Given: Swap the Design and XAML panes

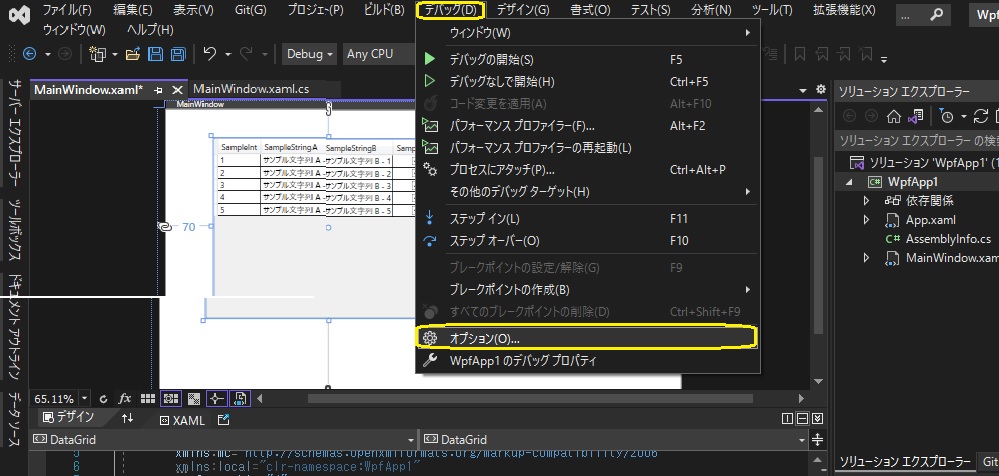Looking at the screenshot, I should (x=128, y=419).
